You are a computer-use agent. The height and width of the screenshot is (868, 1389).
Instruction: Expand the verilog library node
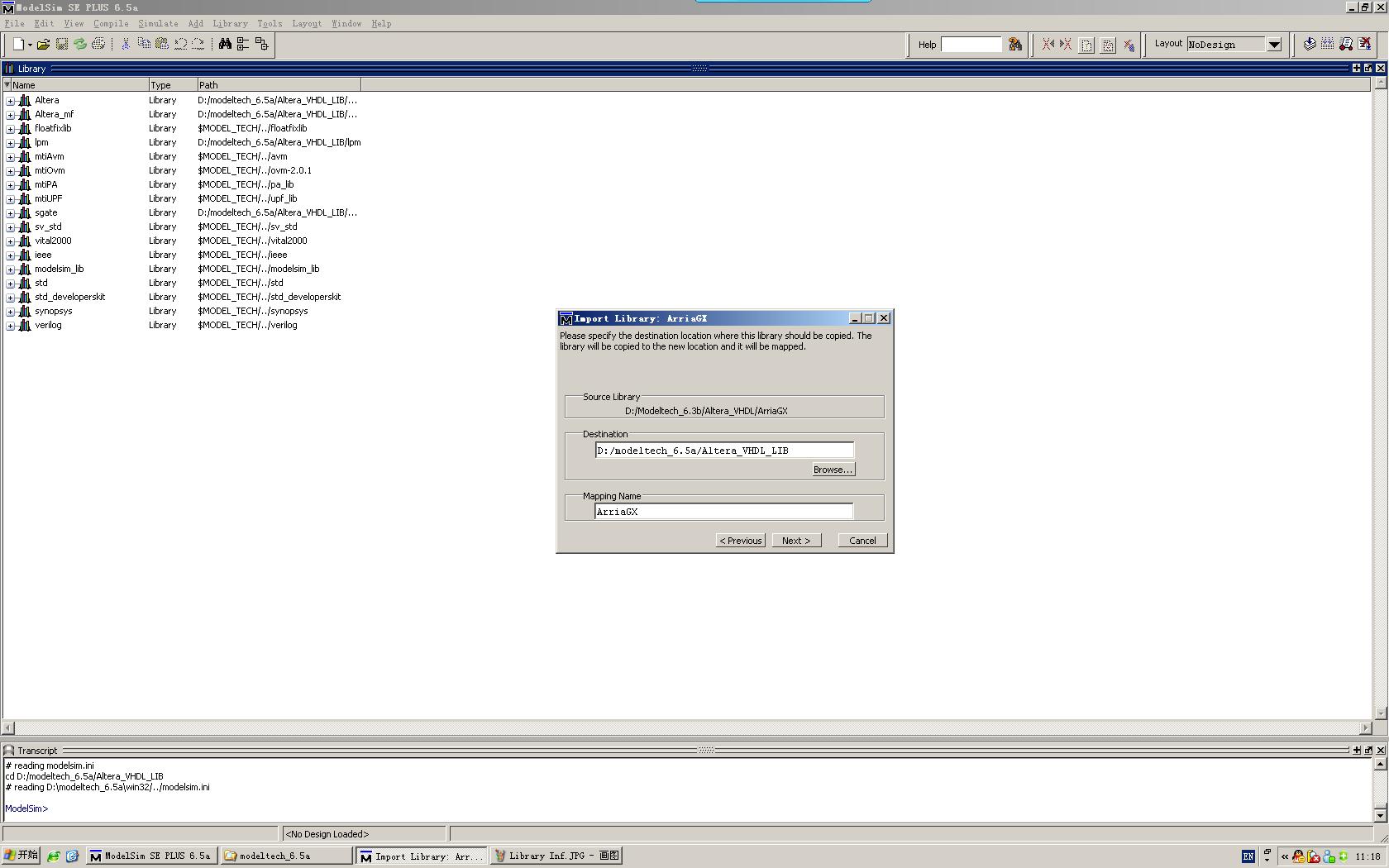pyautogui.click(x=10, y=326)
